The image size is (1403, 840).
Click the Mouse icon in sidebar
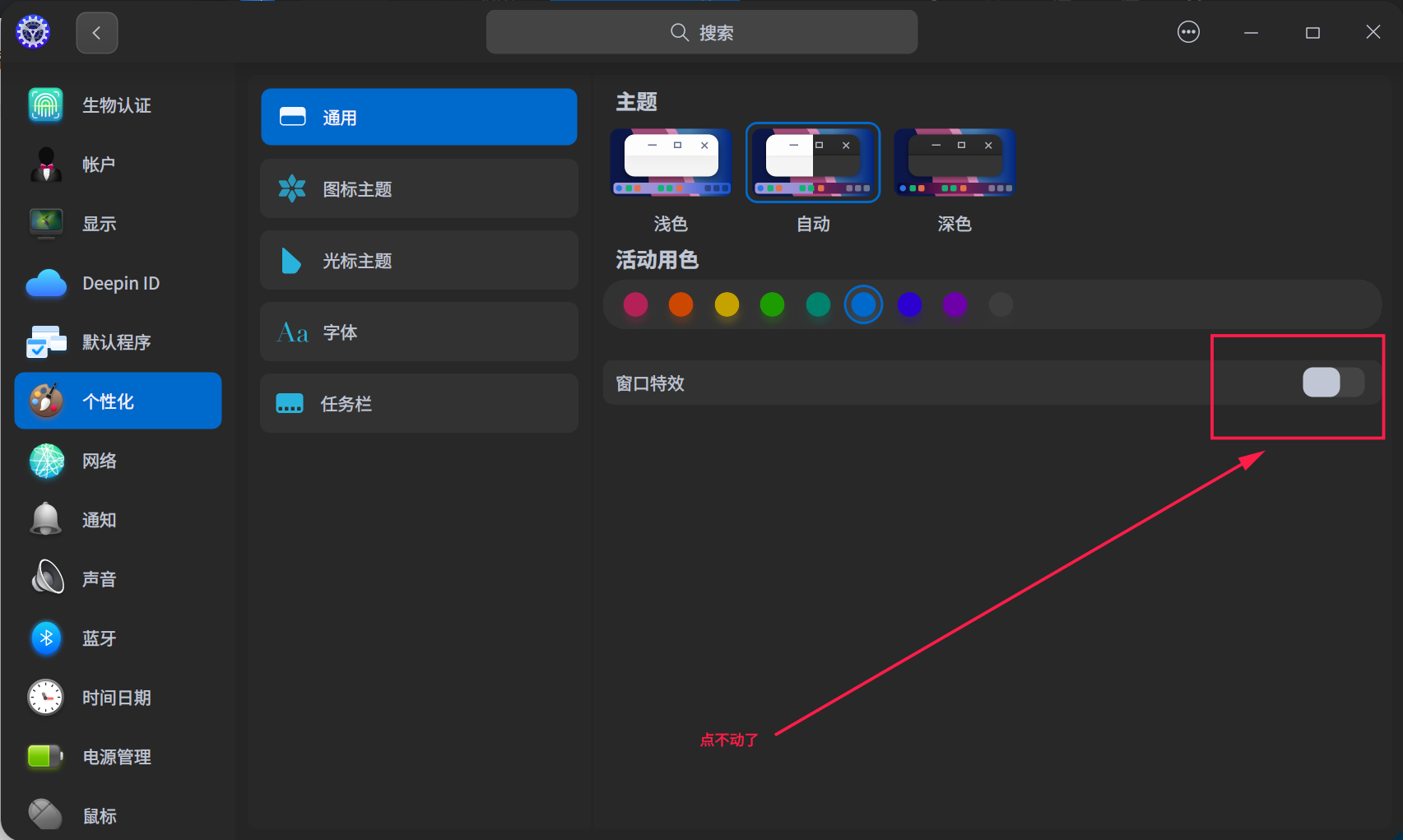point(46,814)
